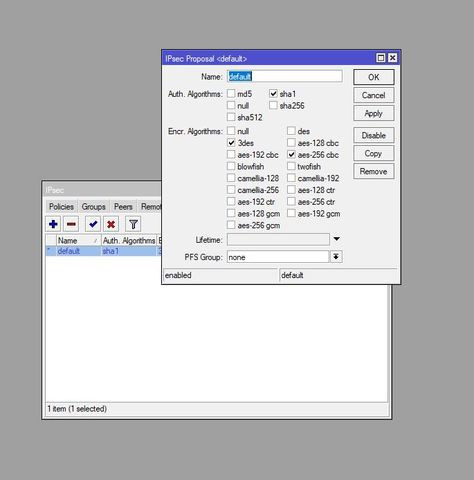Screen dimensions: 474x480
Task: Click the PFS Group none field
Action: pyautogui.click(x=278, y=257)
